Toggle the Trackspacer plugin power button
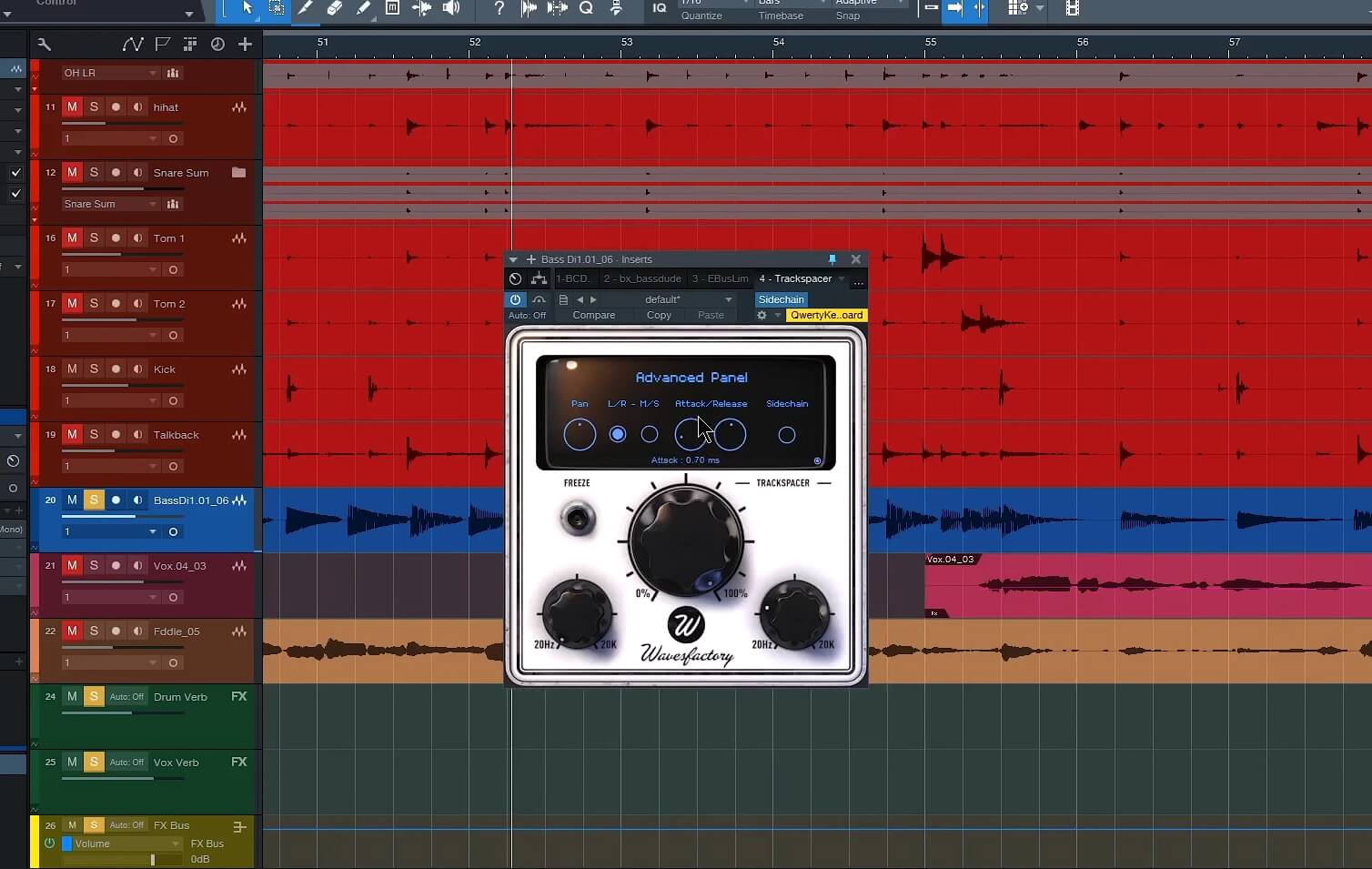The image size is (1372, 869). point(515,299)
